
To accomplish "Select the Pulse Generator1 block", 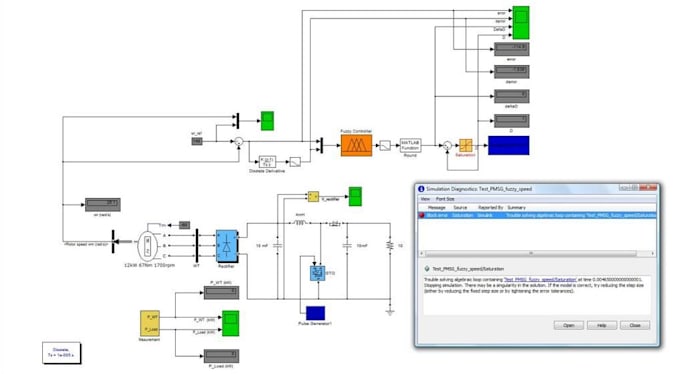I will pos(315,313).
